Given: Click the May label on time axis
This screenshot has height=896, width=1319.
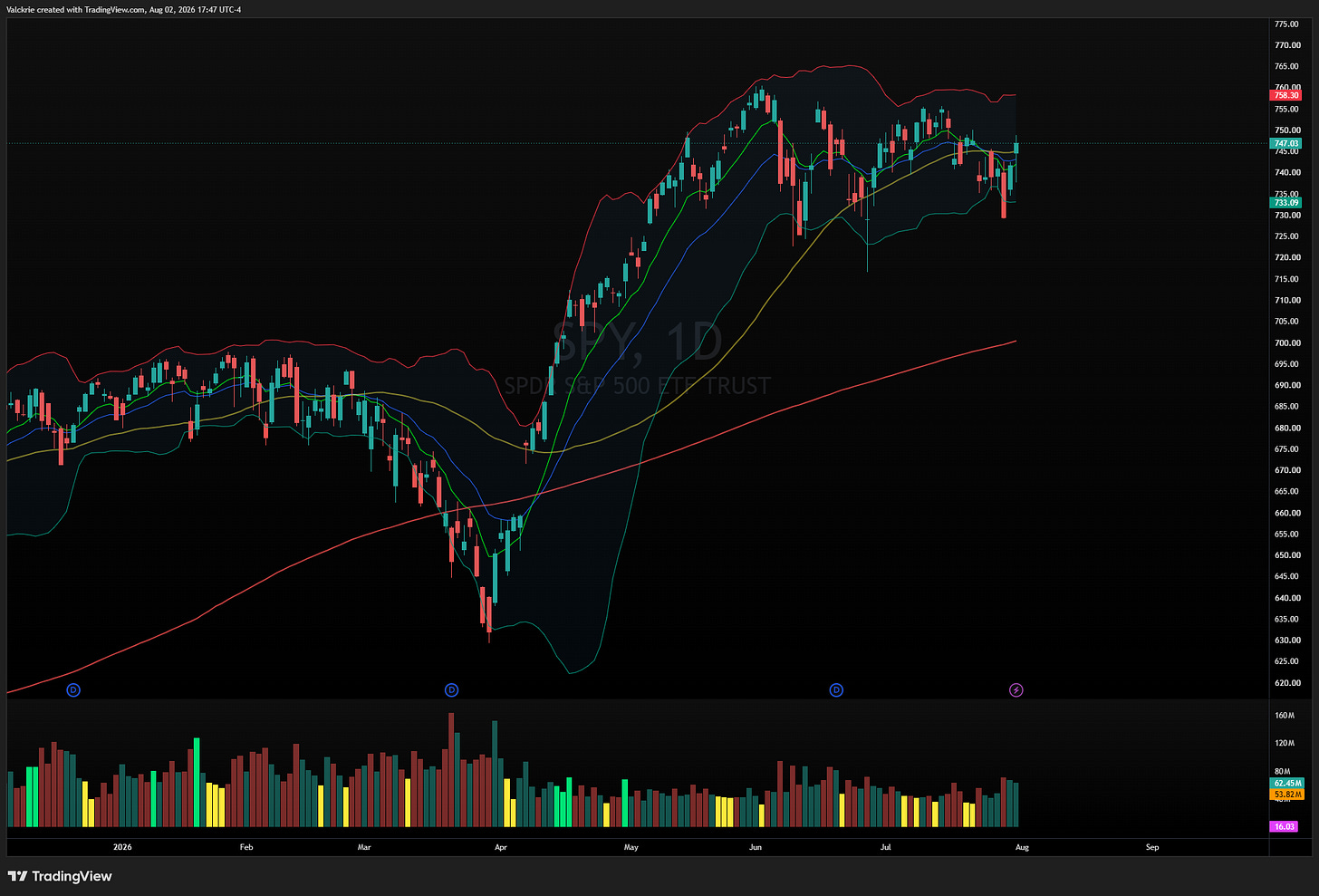Looking at the screenshot, I should [631, 847].
